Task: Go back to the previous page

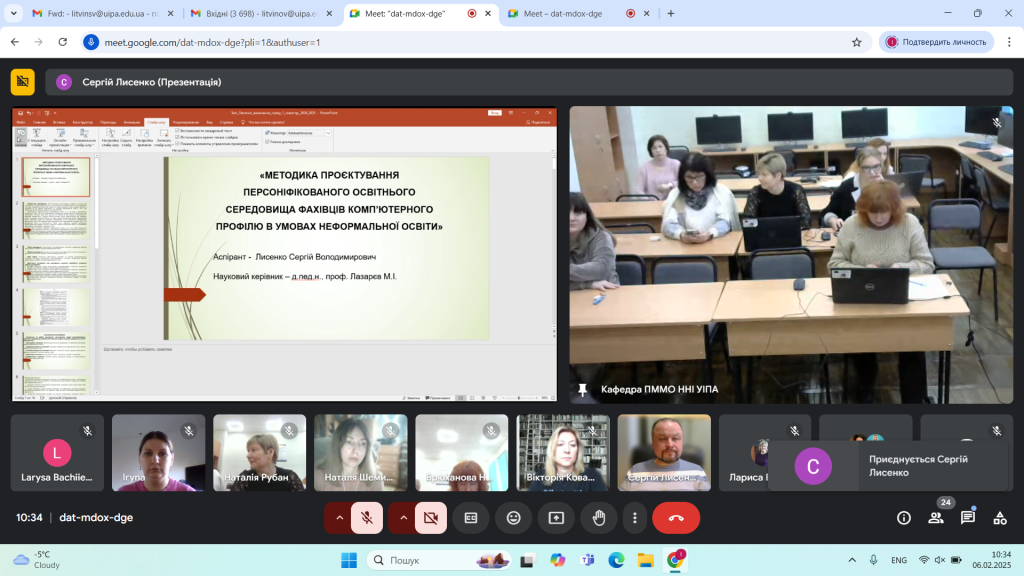Action: (x=15, y=42)
